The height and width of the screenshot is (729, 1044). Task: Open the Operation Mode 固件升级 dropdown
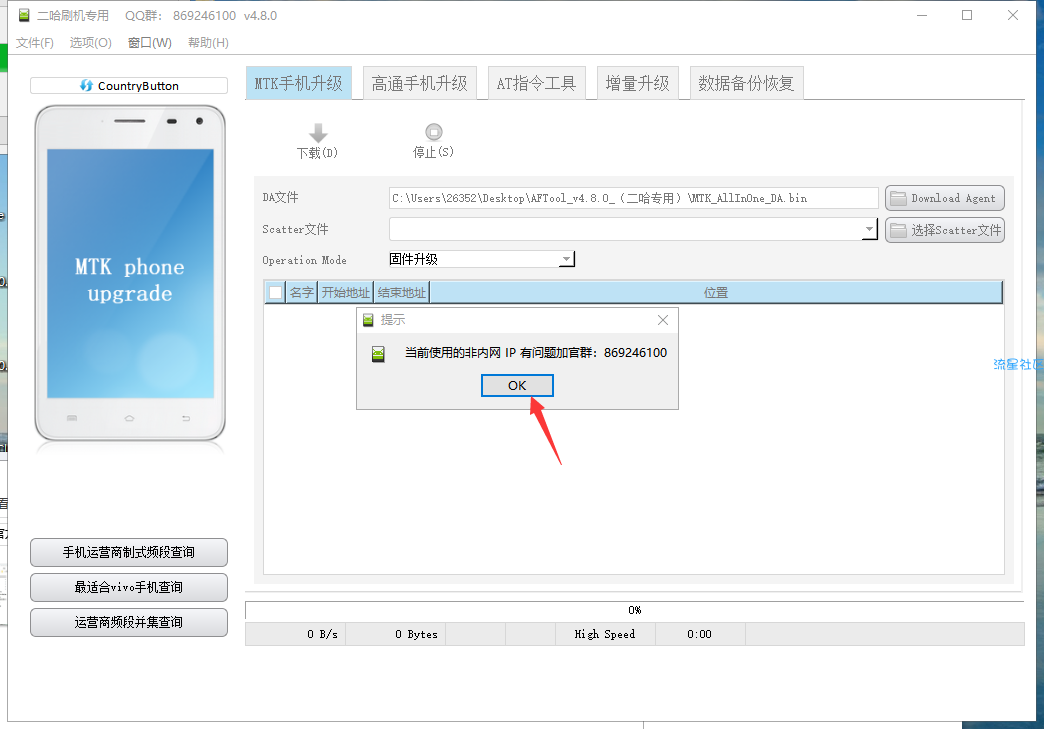[481, 259]
